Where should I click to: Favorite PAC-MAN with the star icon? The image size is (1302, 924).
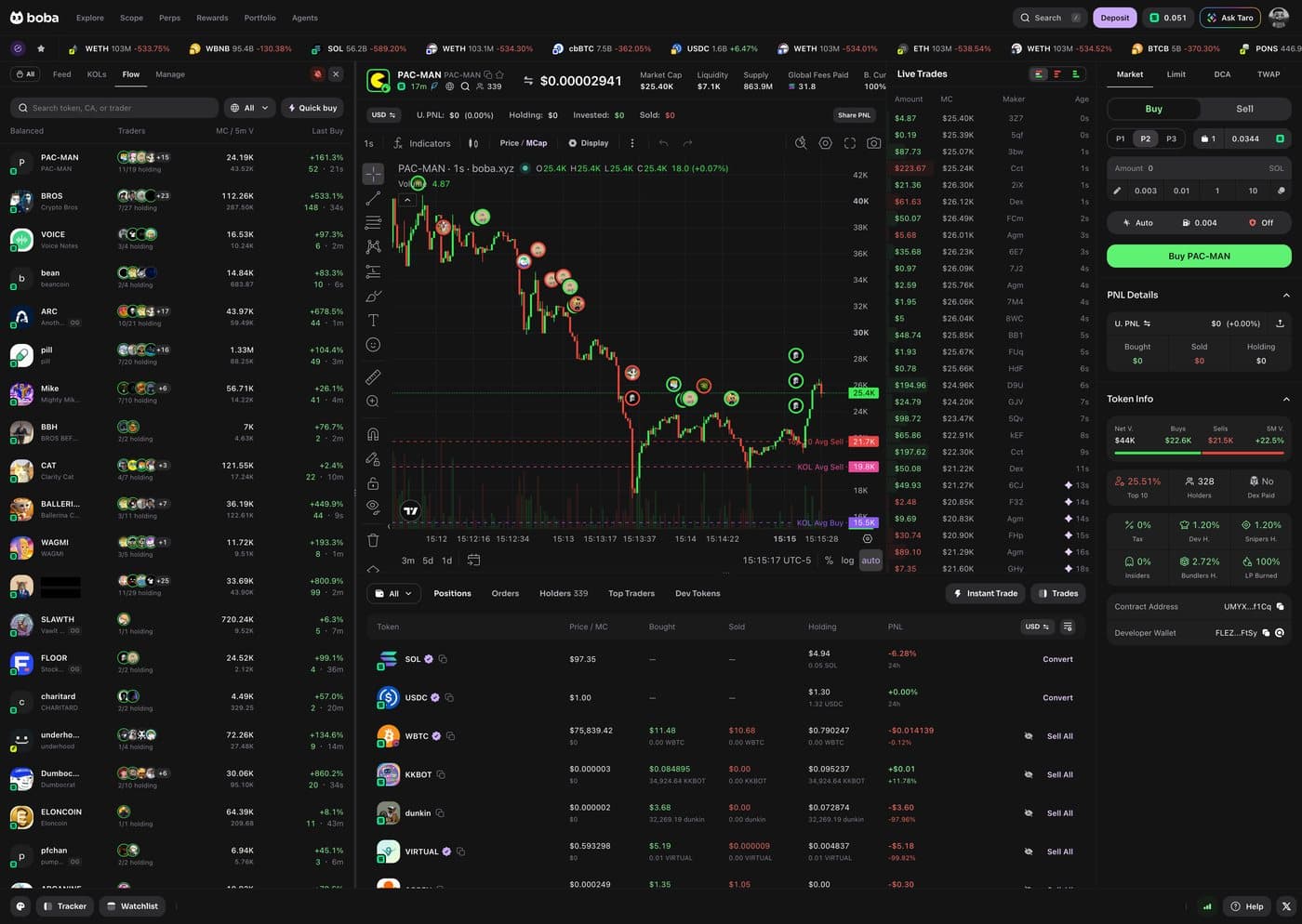pos(499,74)
